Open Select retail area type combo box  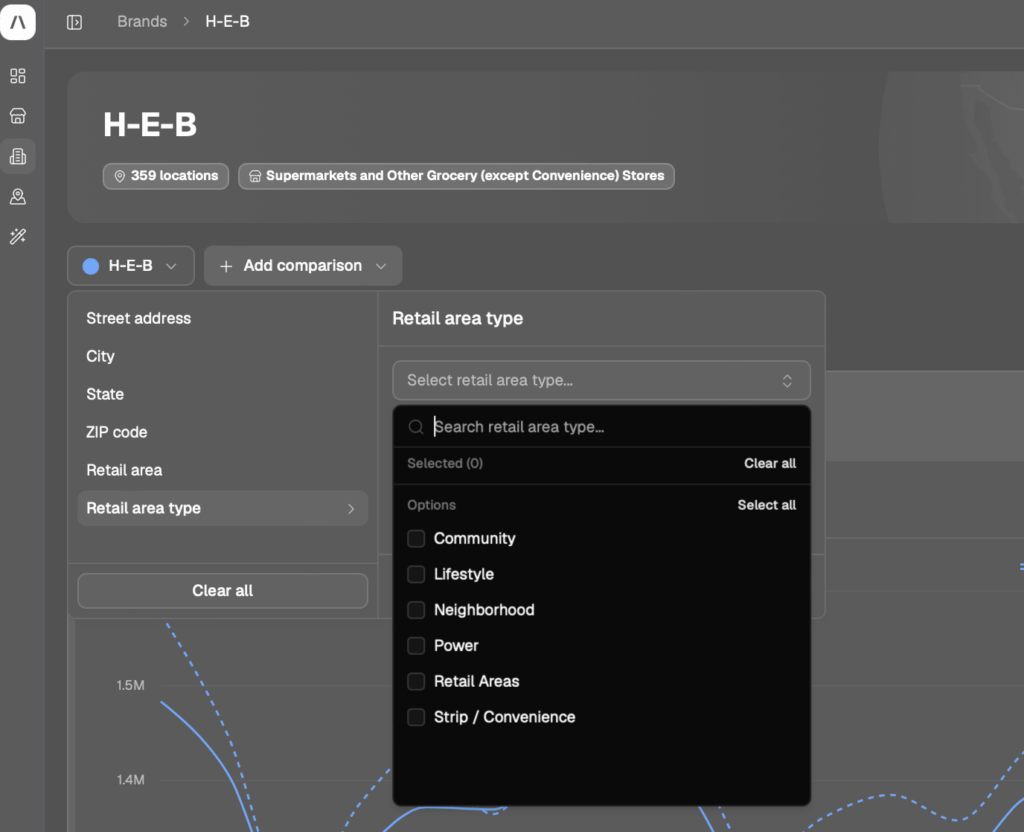(x=601, y=380)
